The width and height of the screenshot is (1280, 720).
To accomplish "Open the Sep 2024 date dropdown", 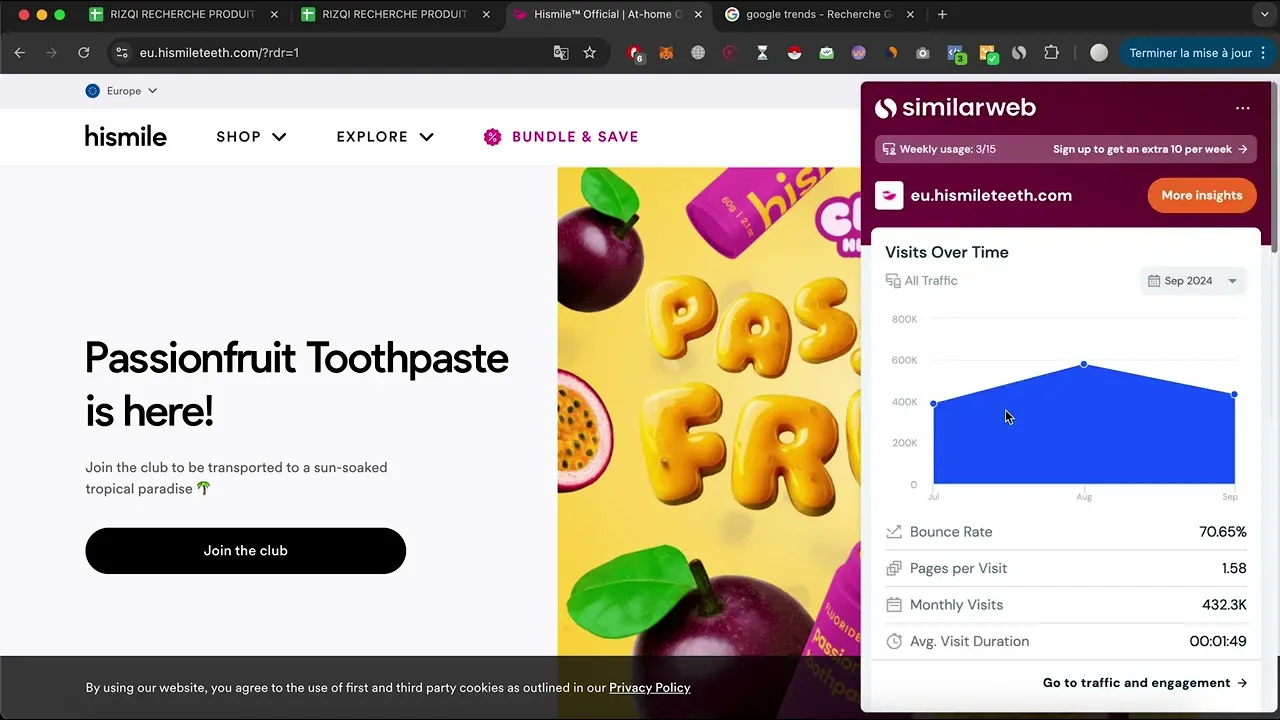I will 1193,281.
